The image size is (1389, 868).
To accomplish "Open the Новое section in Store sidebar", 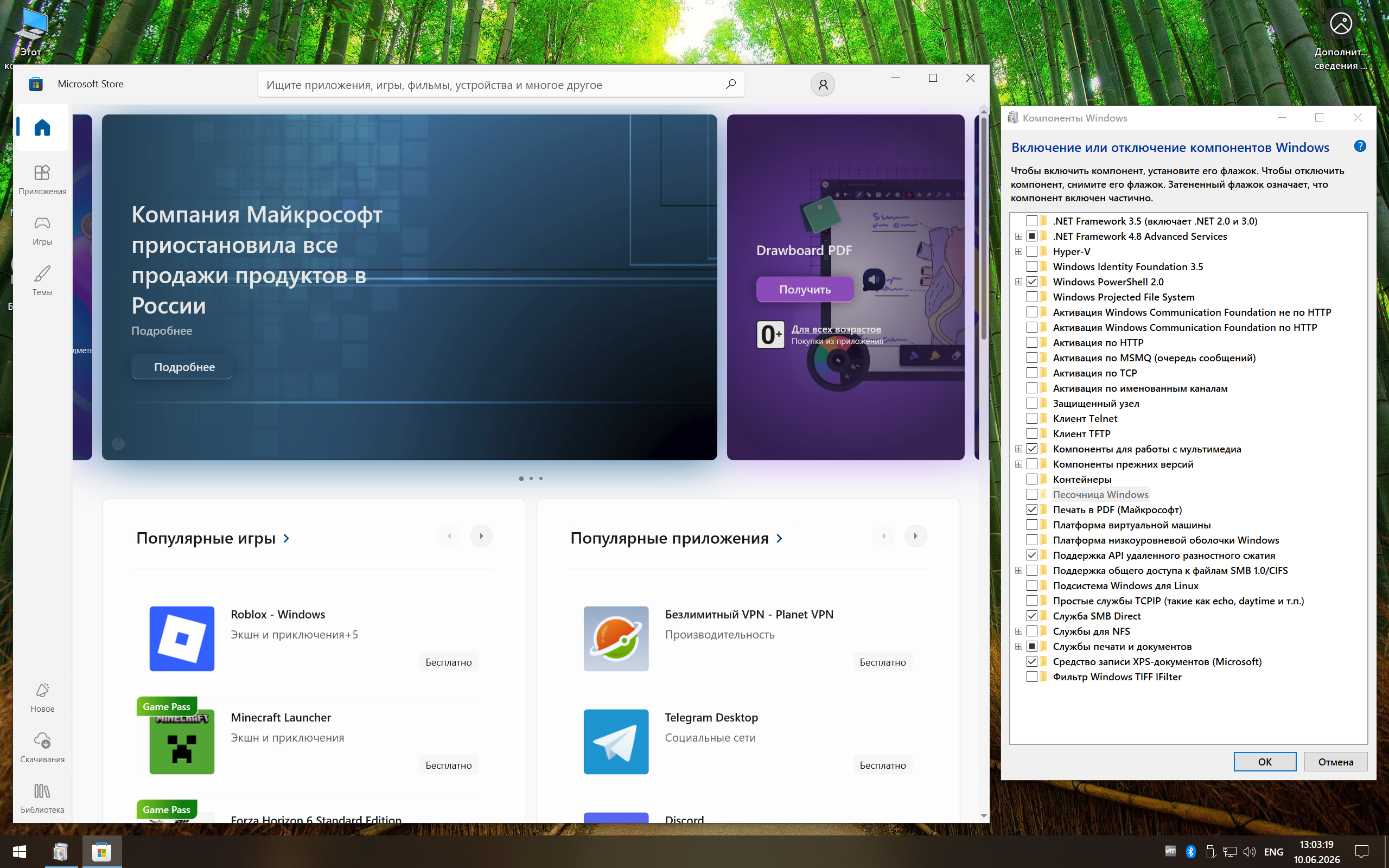I will tap(42, 698).
